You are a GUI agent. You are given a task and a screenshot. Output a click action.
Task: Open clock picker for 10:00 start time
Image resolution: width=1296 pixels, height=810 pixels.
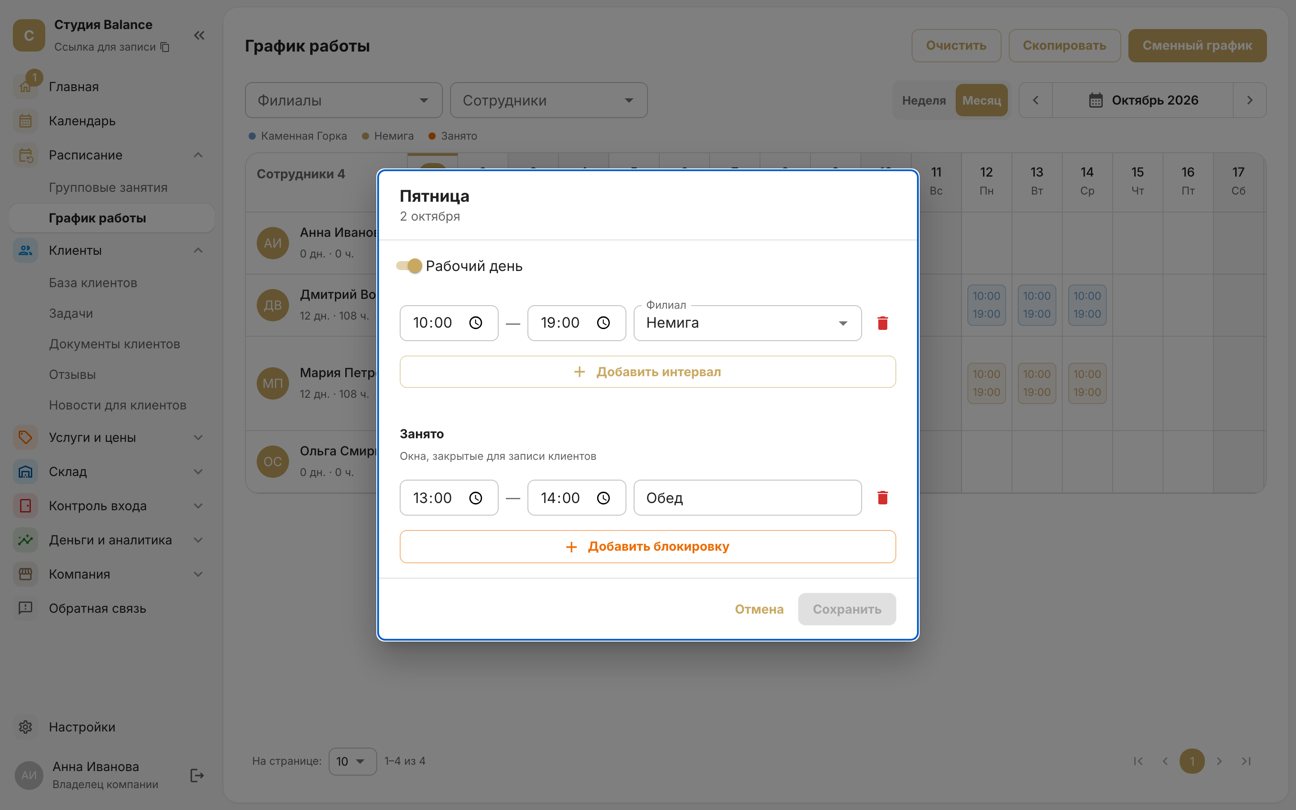pos(476,323)
